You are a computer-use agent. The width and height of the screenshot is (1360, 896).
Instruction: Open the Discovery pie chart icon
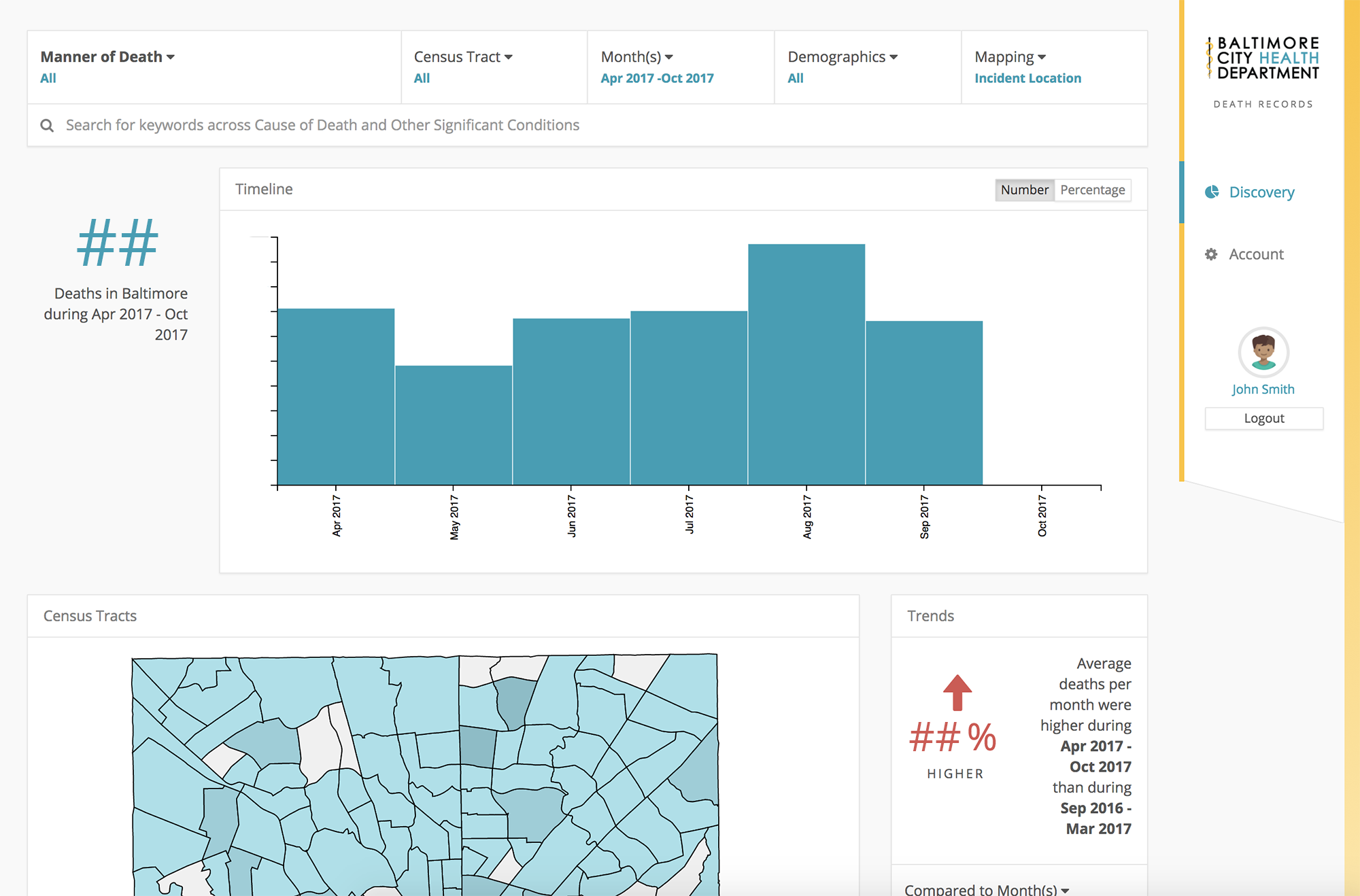tap(1212, 192)
